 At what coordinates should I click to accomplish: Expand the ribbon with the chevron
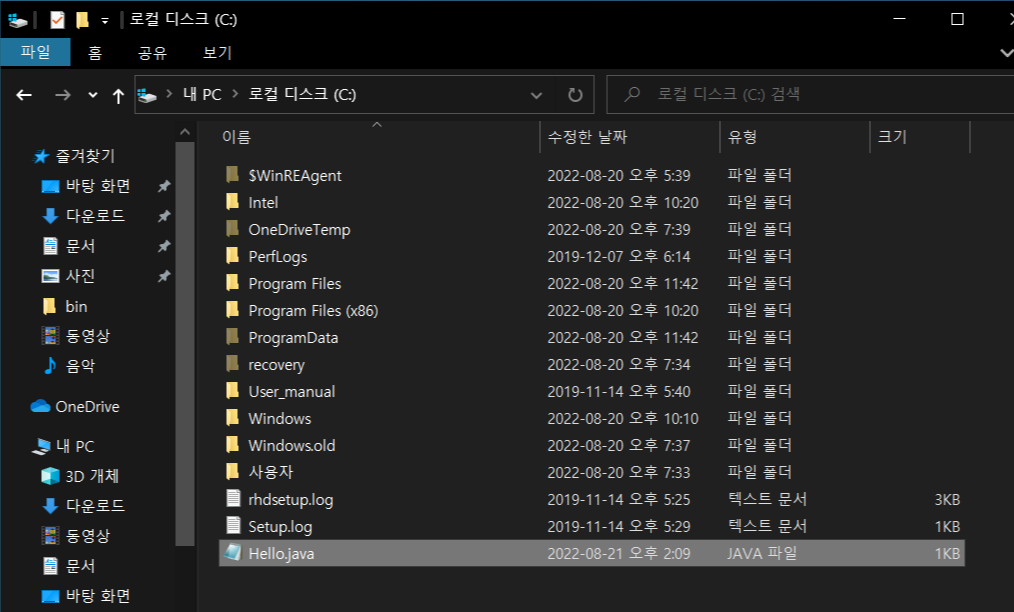coord(1006,52)
